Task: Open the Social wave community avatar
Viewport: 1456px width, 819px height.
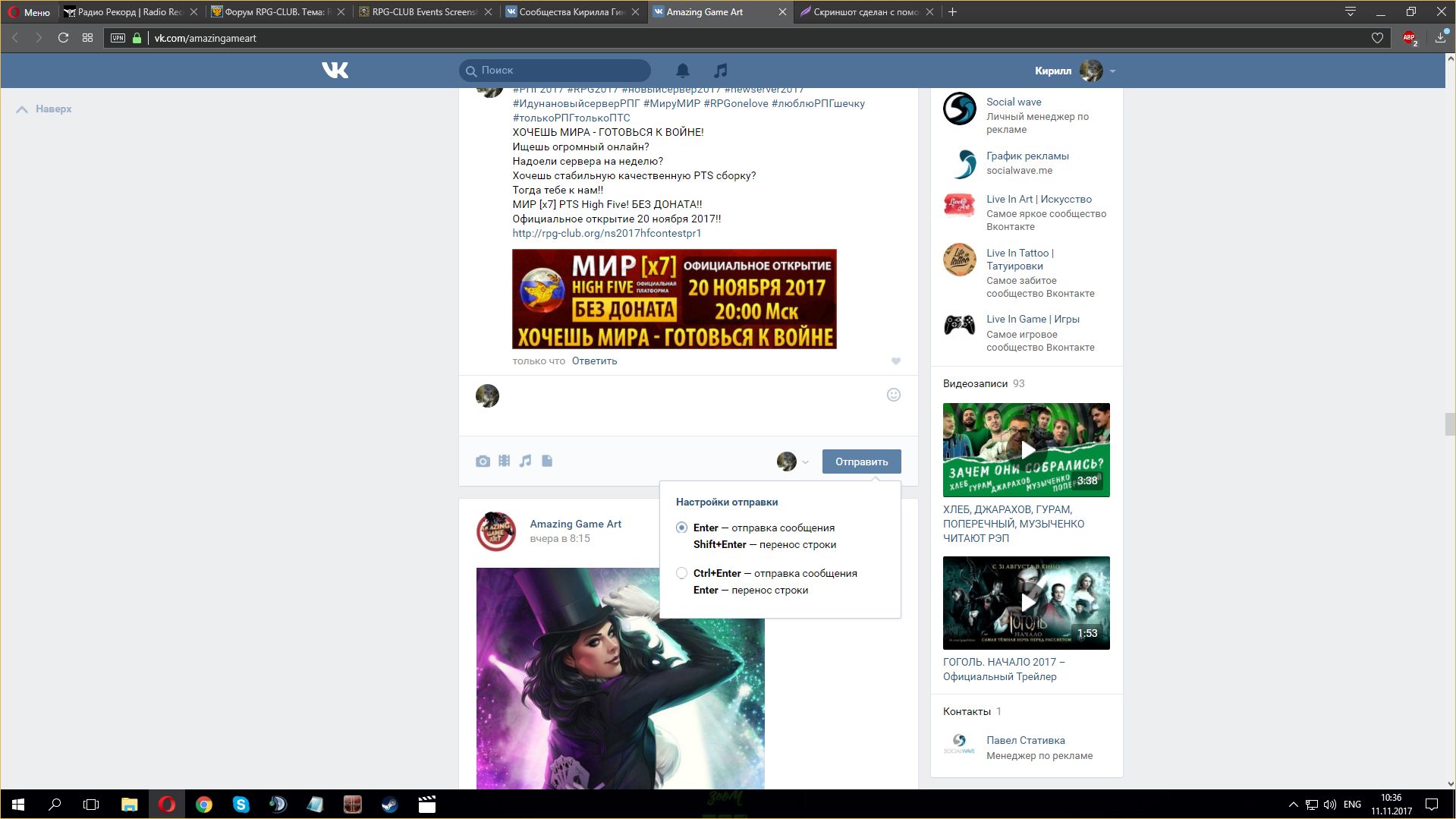Action: click(x=960, y=109)
